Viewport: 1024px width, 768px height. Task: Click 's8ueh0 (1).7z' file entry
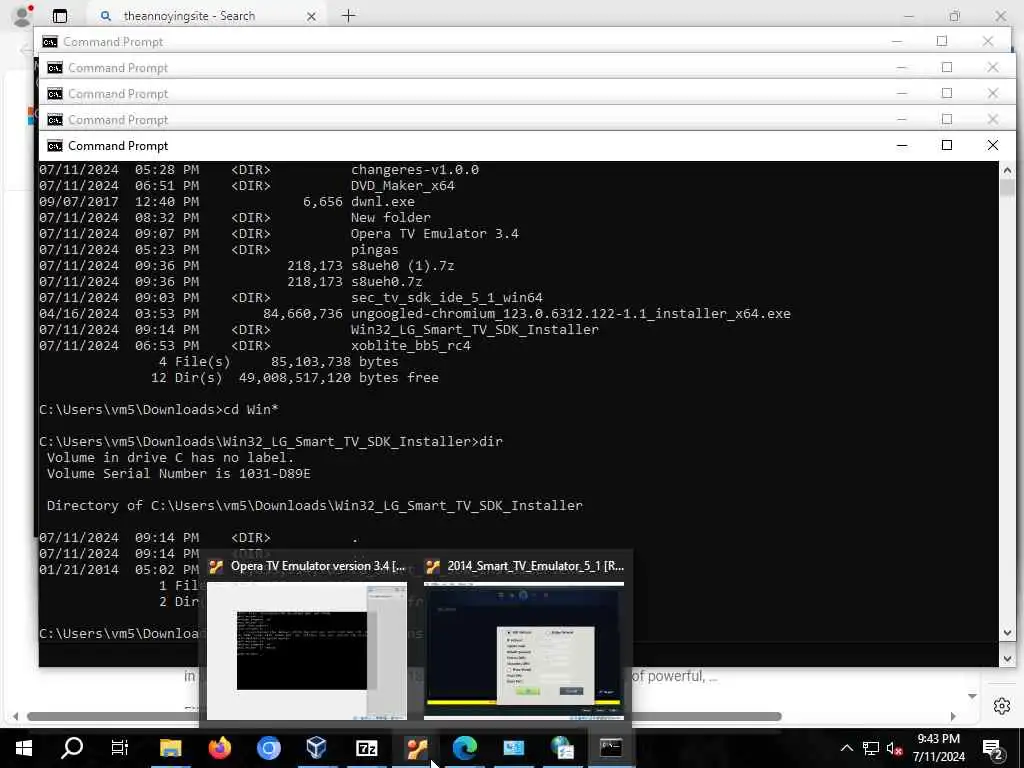[x=402, y=266]
